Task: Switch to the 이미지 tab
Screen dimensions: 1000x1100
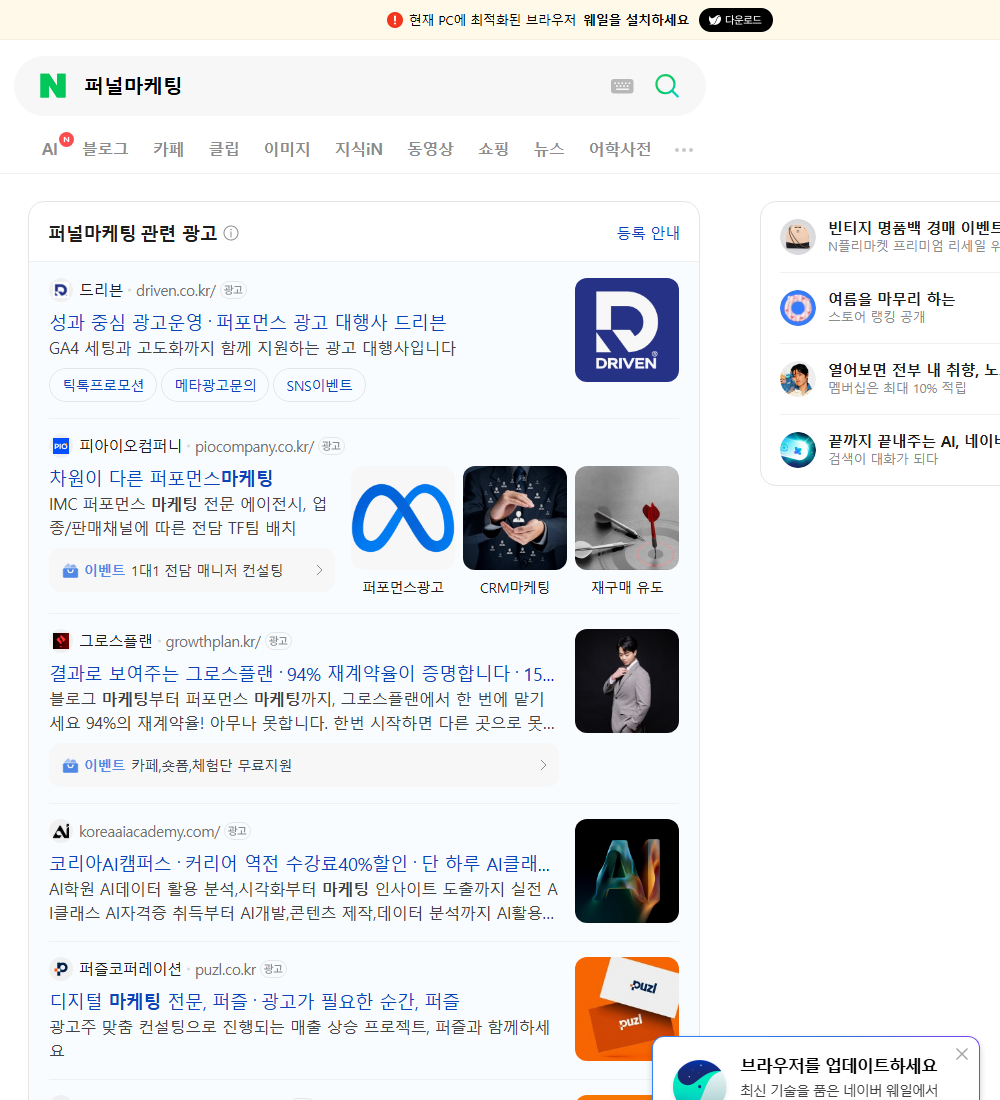Action: coord(287,149)
